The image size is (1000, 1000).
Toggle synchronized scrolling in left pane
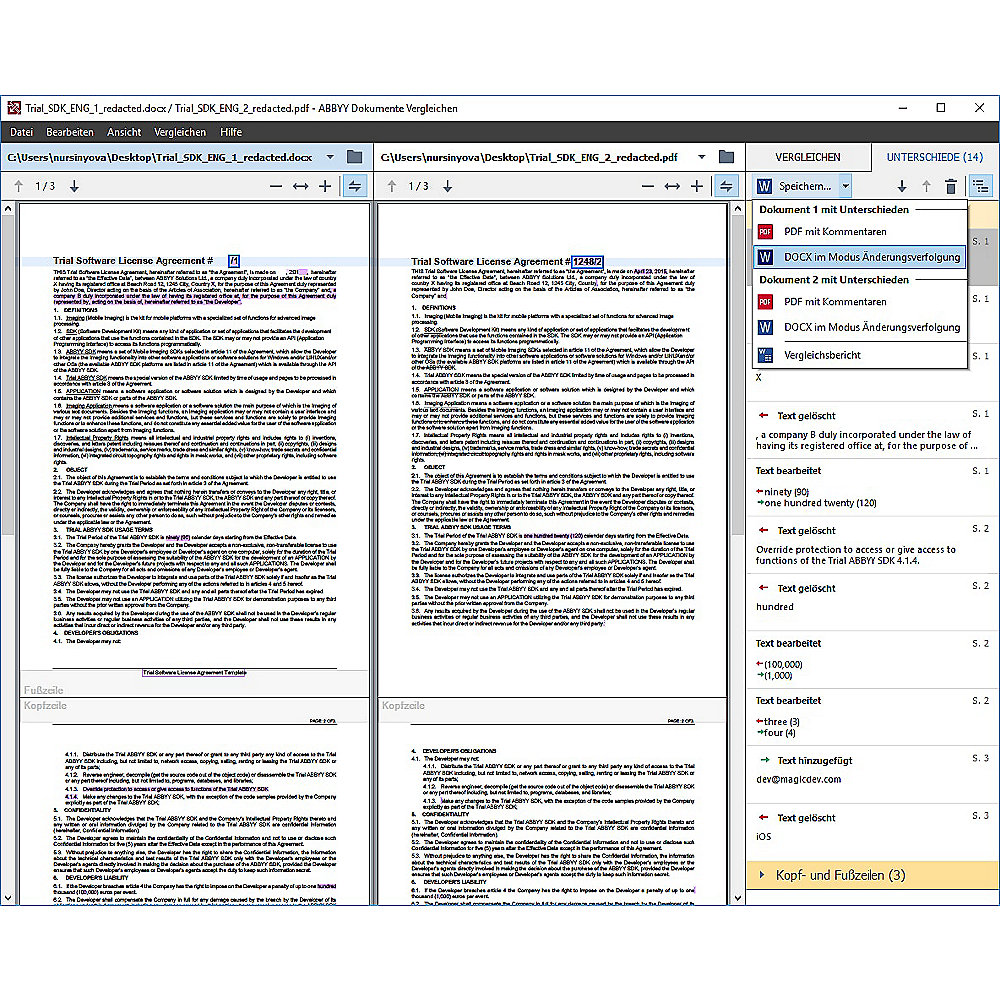[354, 186]
